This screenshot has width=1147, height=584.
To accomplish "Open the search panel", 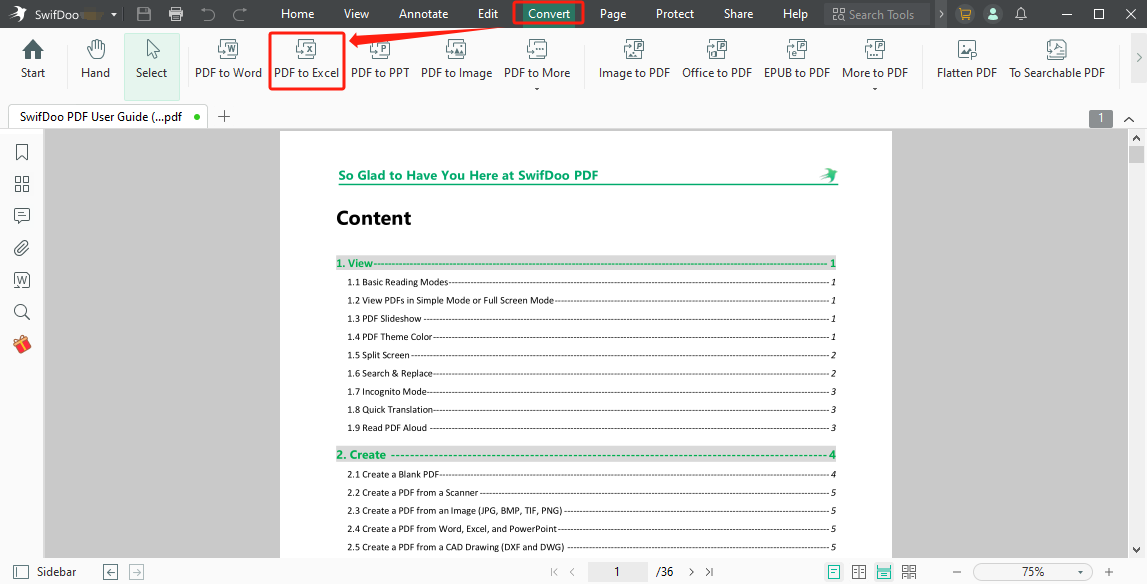I will [x=21, y=311].
